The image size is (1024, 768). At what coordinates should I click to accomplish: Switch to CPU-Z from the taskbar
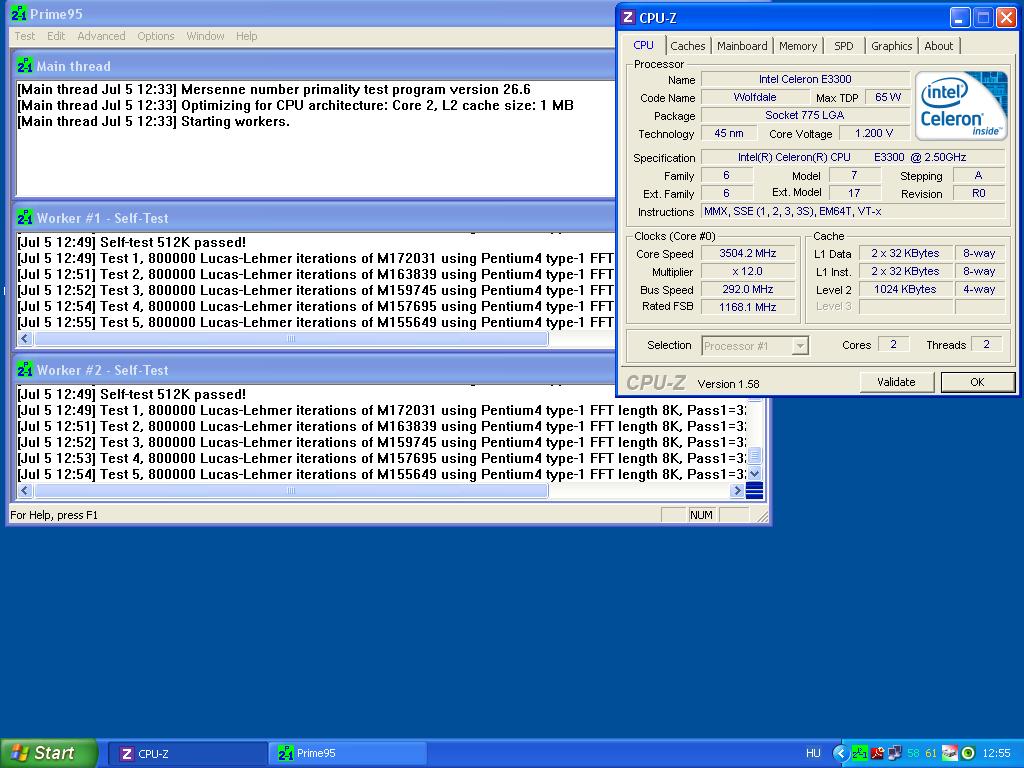pos(187,754)
